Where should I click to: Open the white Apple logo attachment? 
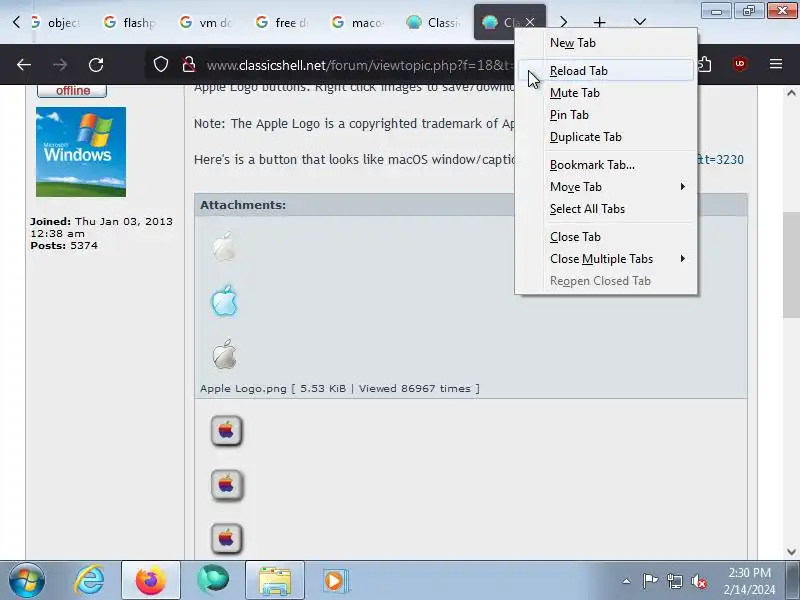[x=224, y=247]
